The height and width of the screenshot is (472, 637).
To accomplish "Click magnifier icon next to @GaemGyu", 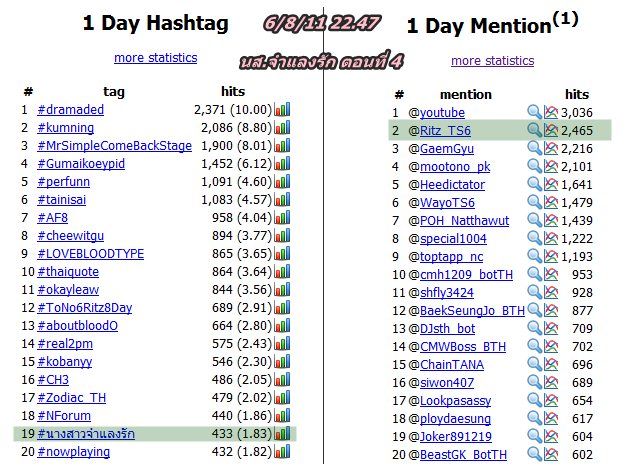I will 534,148.
